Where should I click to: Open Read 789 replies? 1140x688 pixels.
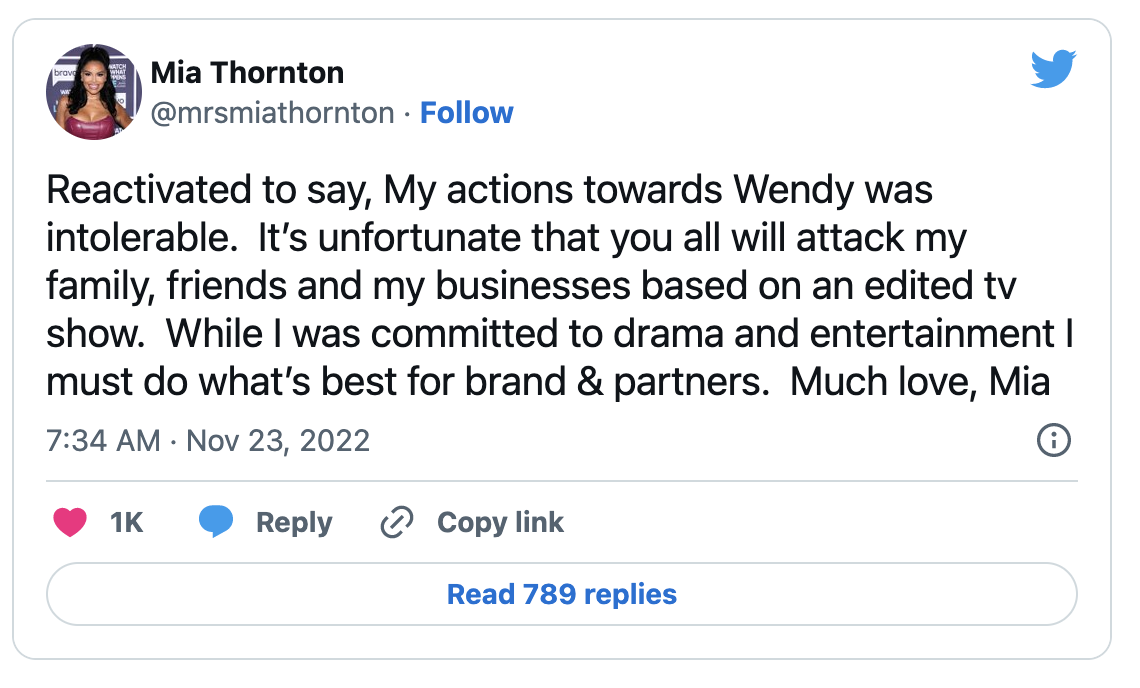coord(562,594)
